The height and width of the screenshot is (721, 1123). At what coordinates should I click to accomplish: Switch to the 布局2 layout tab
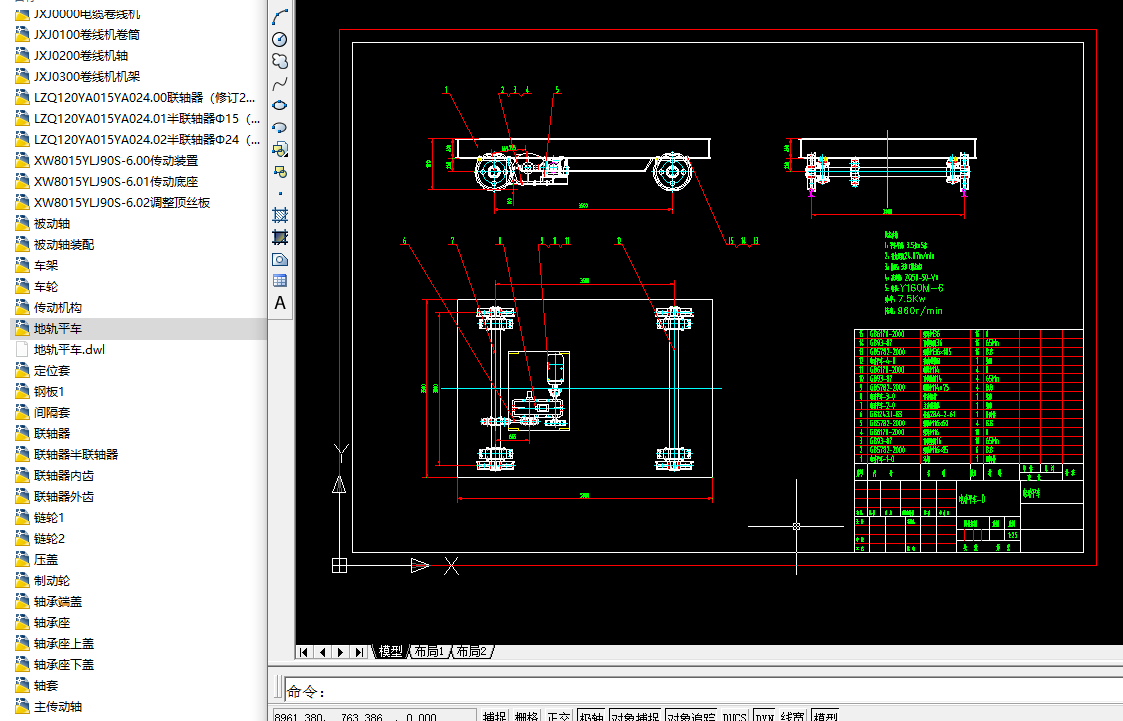click(x=471, y=652)
